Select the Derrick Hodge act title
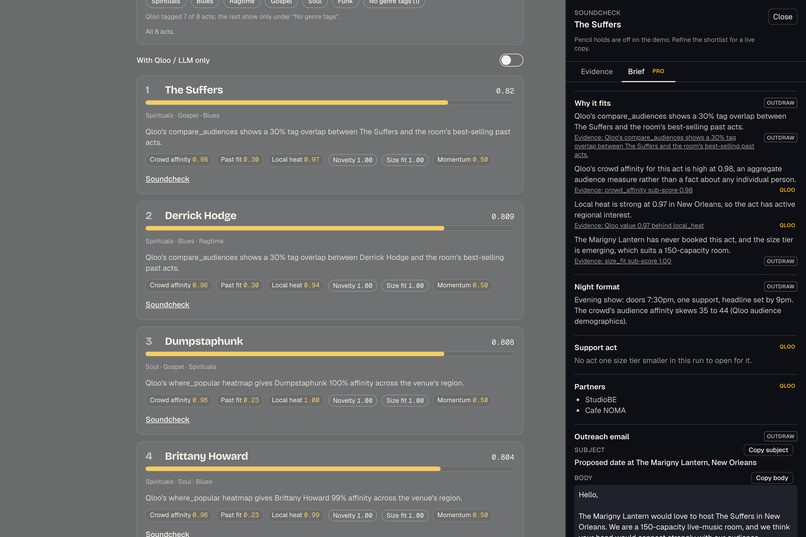 pyautogui.click(x=200, y=216)
